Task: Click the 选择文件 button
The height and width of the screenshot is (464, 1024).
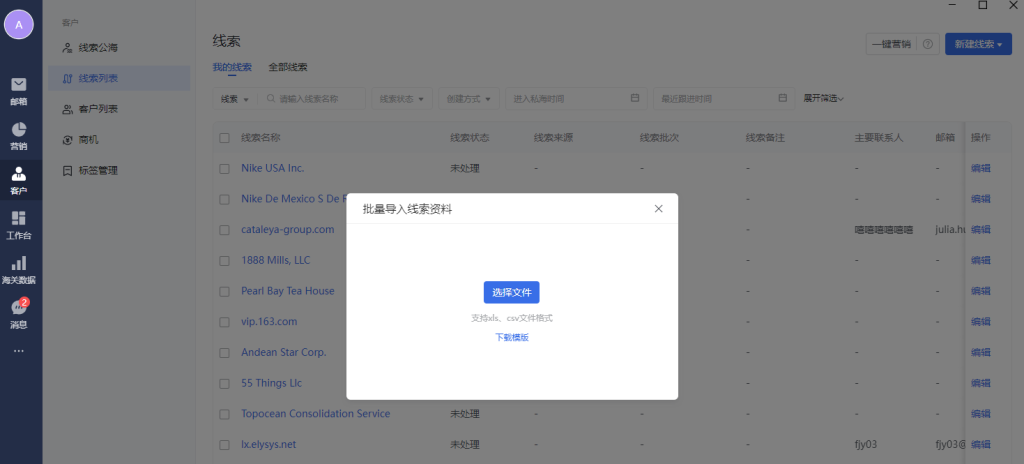Action: pyautogui.click(x=511, y=292)
